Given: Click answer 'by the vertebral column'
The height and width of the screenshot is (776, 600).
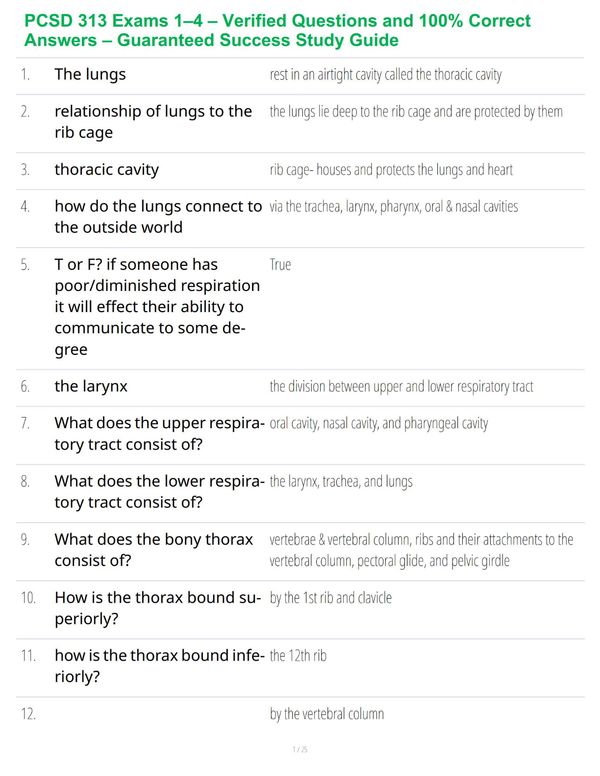Looking at the screenshot, I should [x=327, y=714].
